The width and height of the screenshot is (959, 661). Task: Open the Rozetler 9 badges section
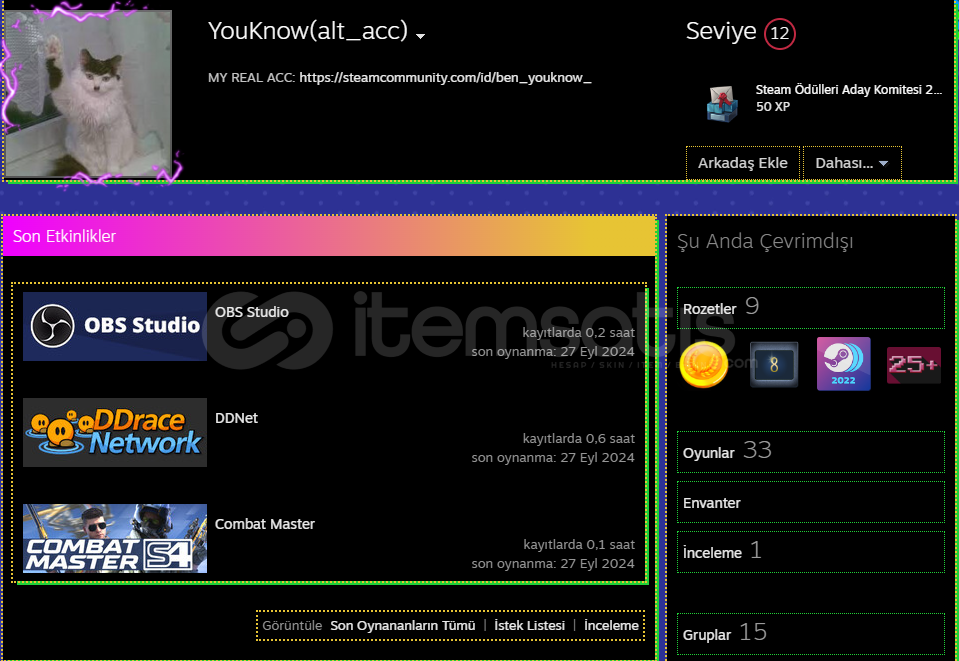810,308
